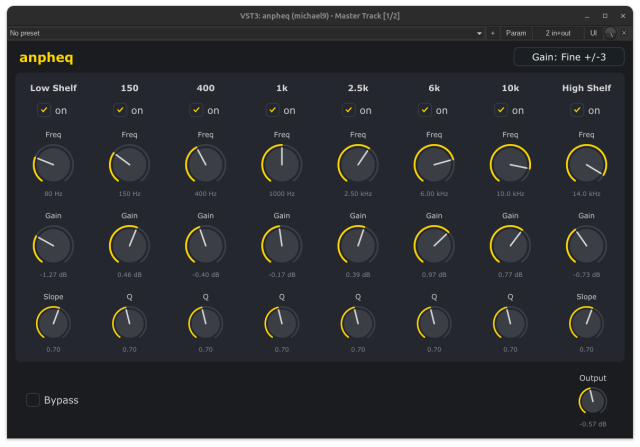Image resolution: width=640 pixels, height=447 pixels.
Task: Adjust the 10k band Q knob
Action: click(510, 323)
